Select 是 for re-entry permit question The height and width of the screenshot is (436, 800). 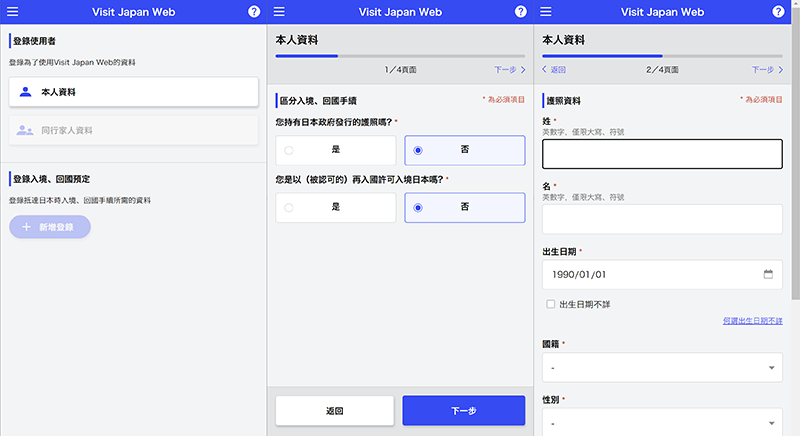[x=336, y=208]
